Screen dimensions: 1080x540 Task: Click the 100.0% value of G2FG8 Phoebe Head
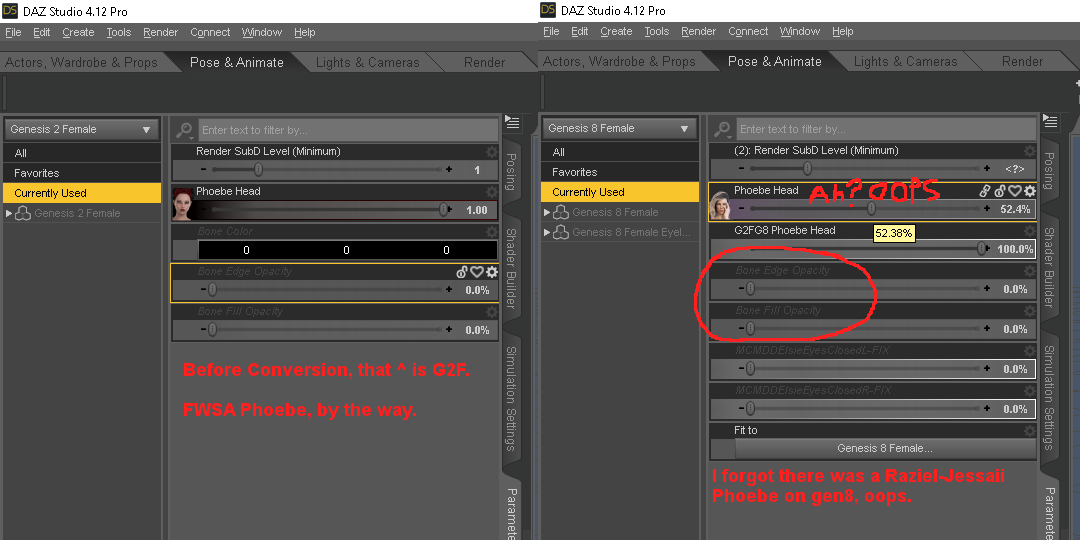click(1015, 249)
